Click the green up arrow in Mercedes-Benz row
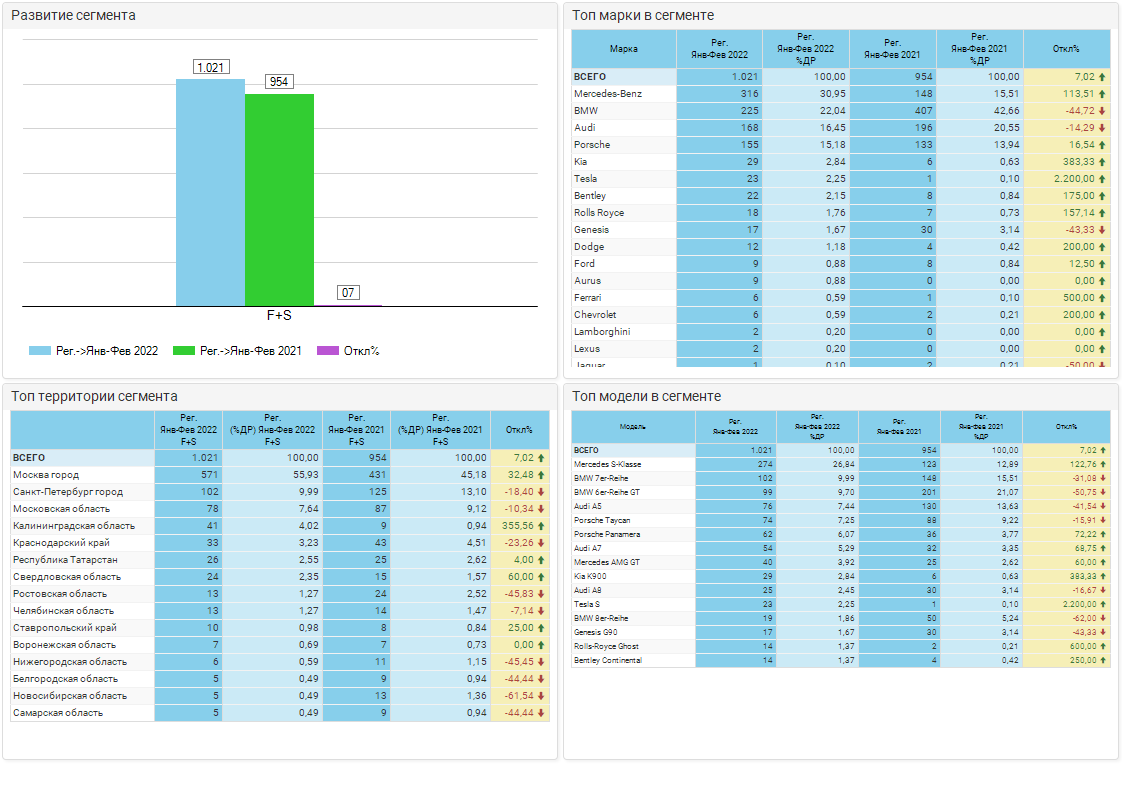The height and width of the screenshot is (793, 1122). (x=1102, y=94)
